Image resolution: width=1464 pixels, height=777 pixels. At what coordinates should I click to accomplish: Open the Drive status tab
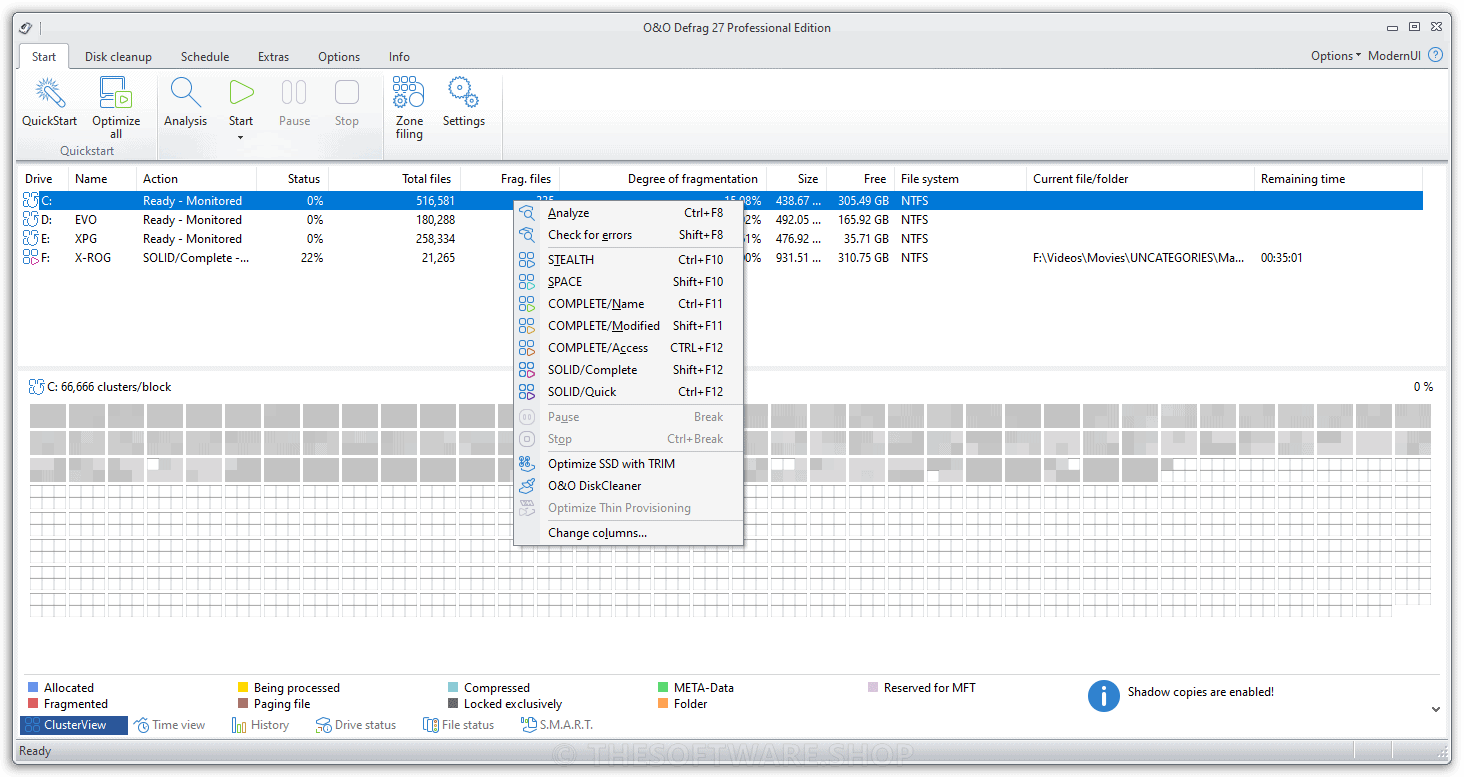click(356, 725)
